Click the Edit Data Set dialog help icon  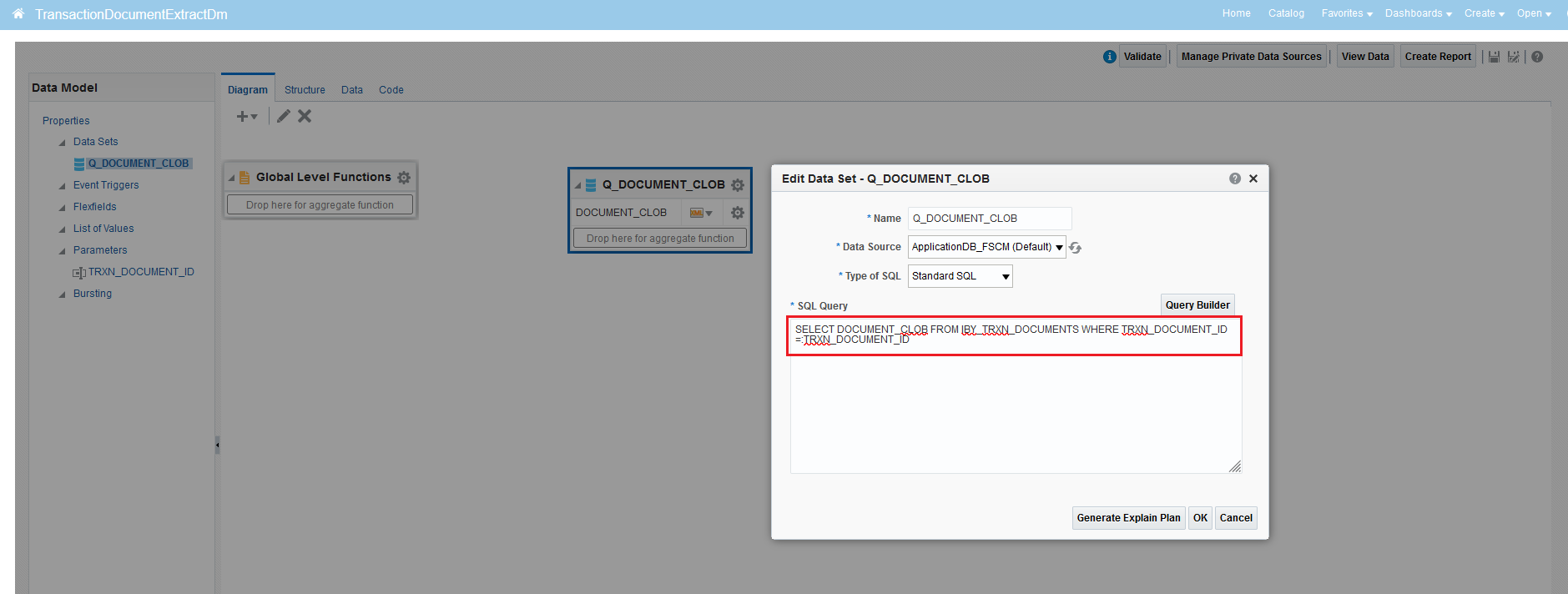(1235, 179)
